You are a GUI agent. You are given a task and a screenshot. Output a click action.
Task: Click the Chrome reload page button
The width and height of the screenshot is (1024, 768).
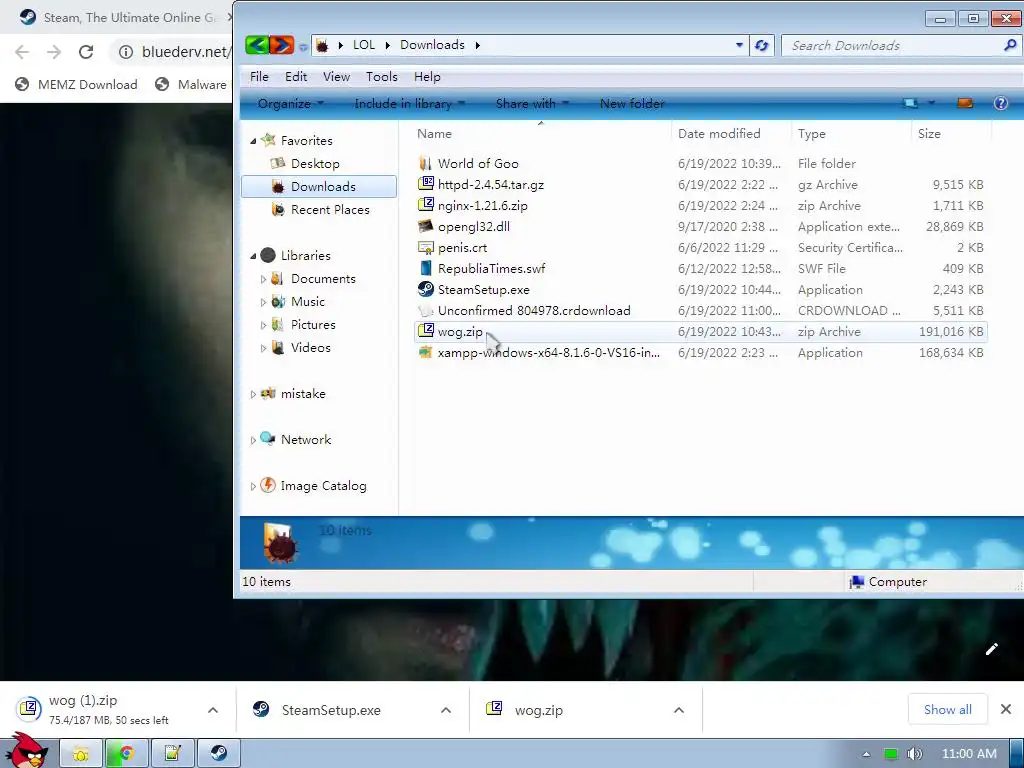pyautogui.click(x=86, y=52)
